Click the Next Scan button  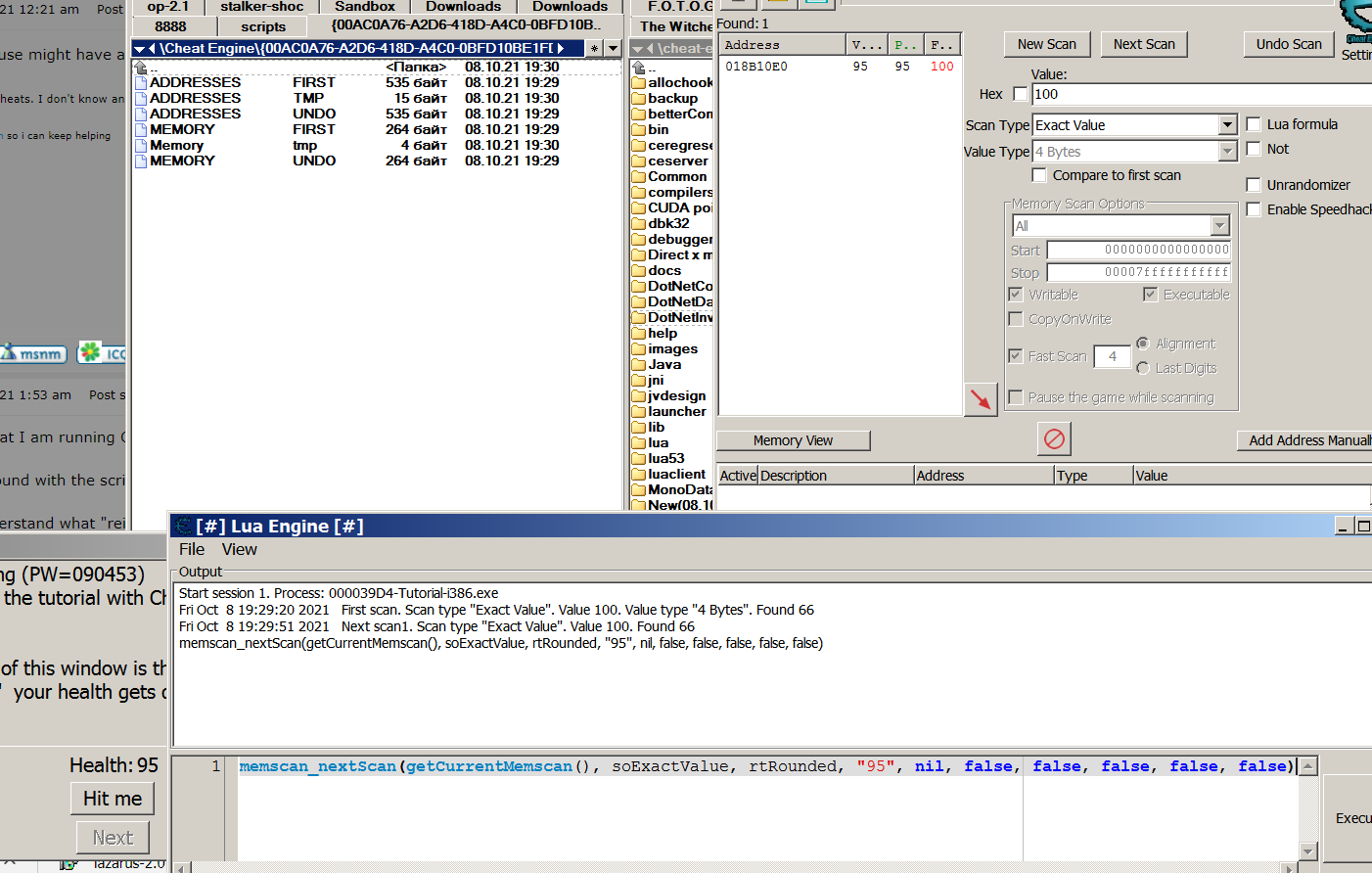point(1144,44)
